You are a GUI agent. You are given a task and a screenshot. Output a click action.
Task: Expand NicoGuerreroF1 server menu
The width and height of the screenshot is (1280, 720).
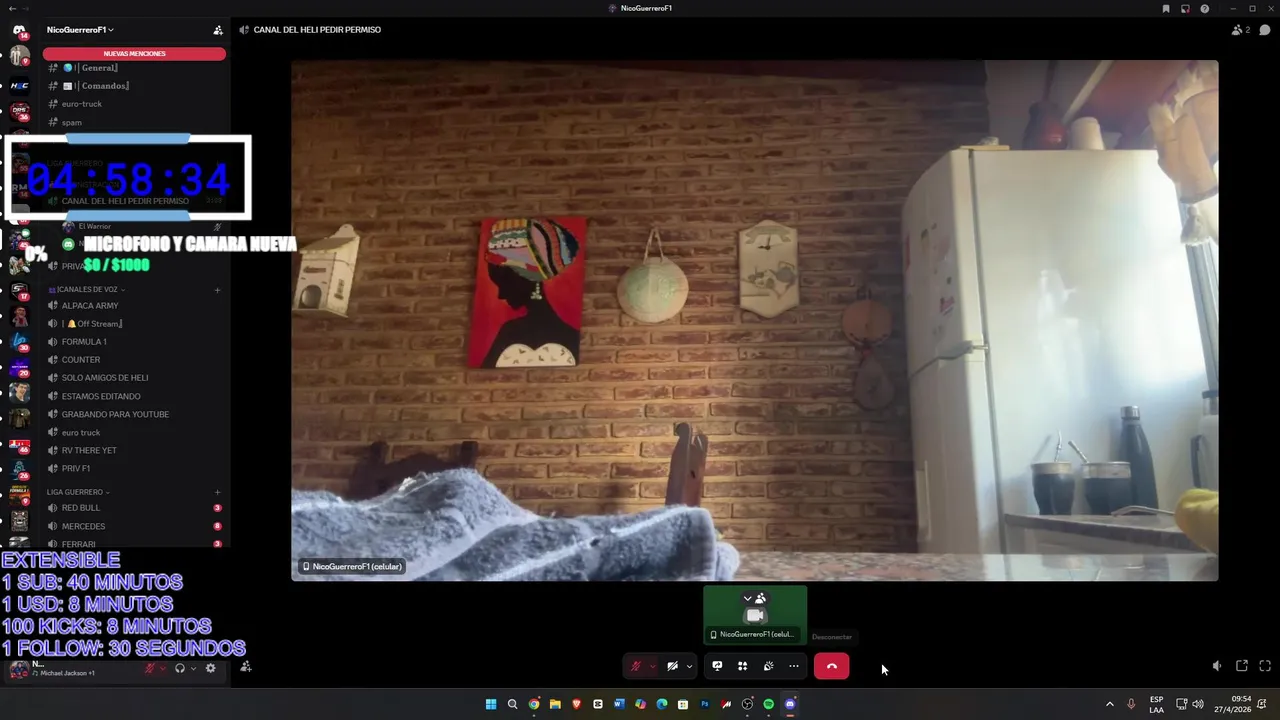(x=80, y=30)
